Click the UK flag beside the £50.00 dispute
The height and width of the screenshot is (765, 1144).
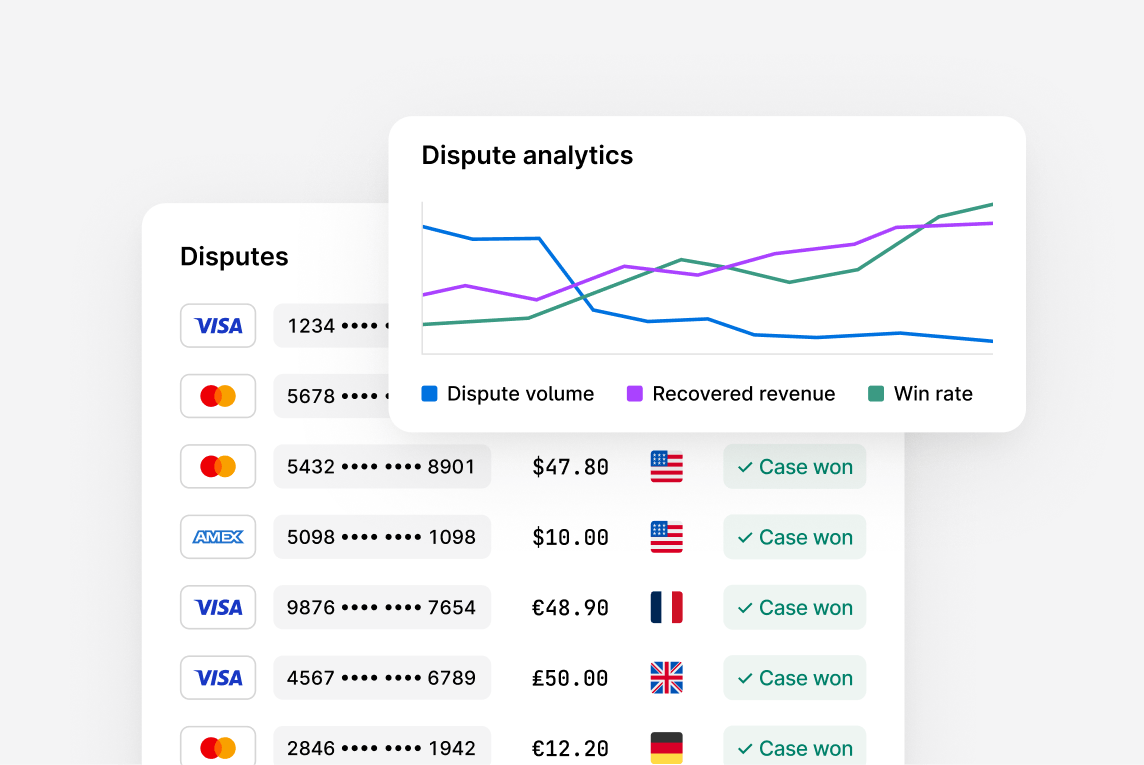click(666, 677)
